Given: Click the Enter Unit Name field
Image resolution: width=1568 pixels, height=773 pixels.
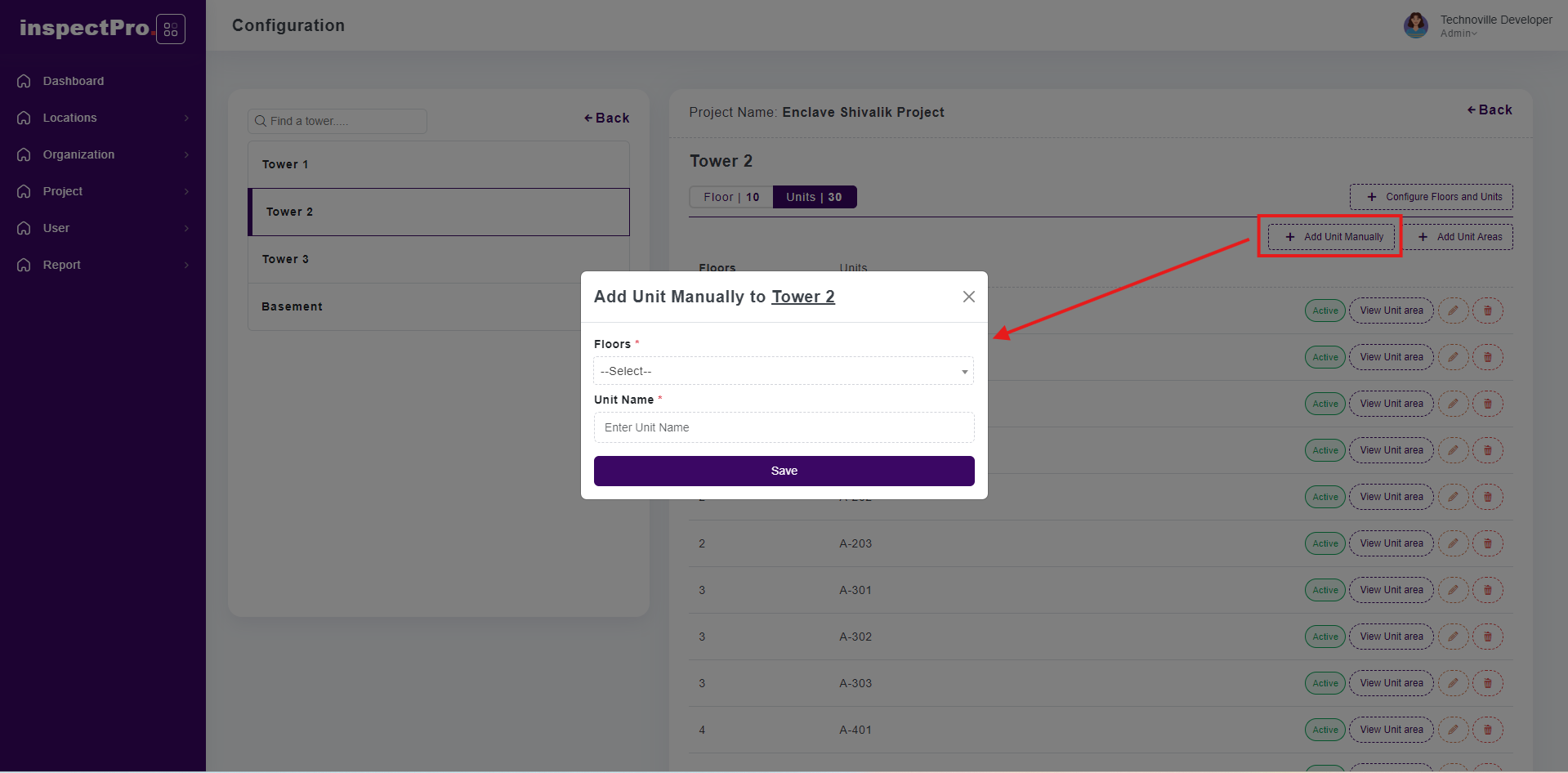Looking at the screenshot, I should pyautogui.click(x=783, y=427).
